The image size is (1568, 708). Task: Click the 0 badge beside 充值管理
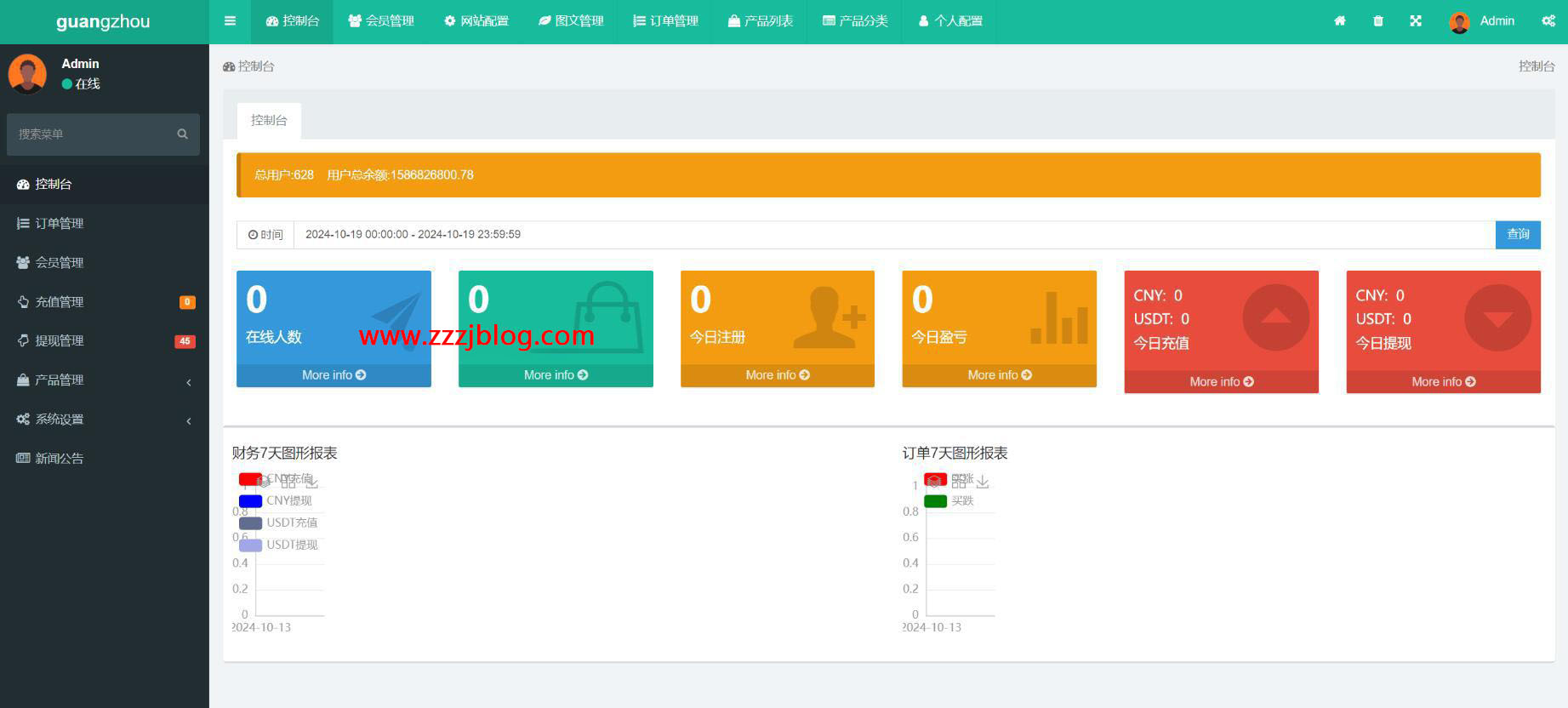coord(187,302)
